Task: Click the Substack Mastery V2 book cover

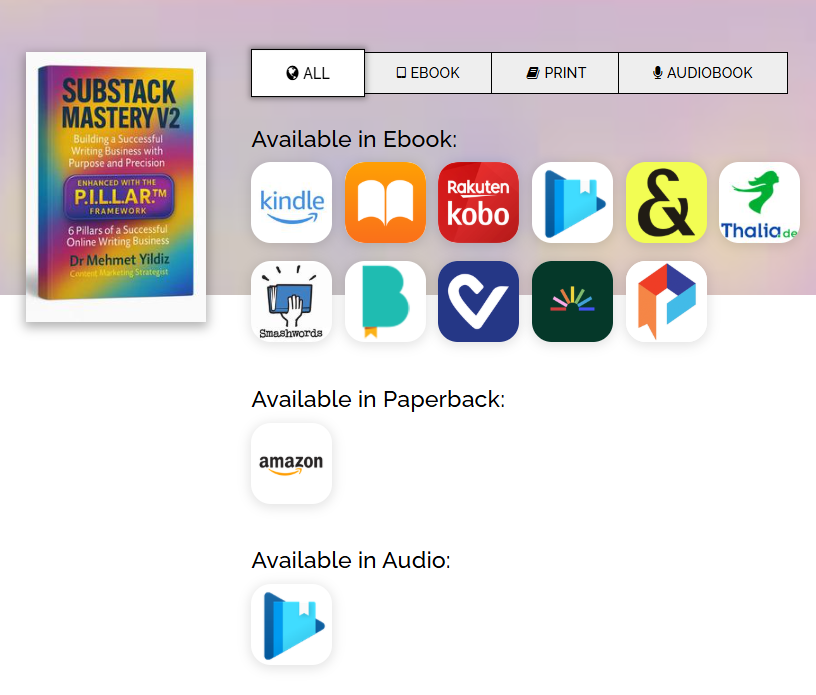Action: click(x=116, y=187)
